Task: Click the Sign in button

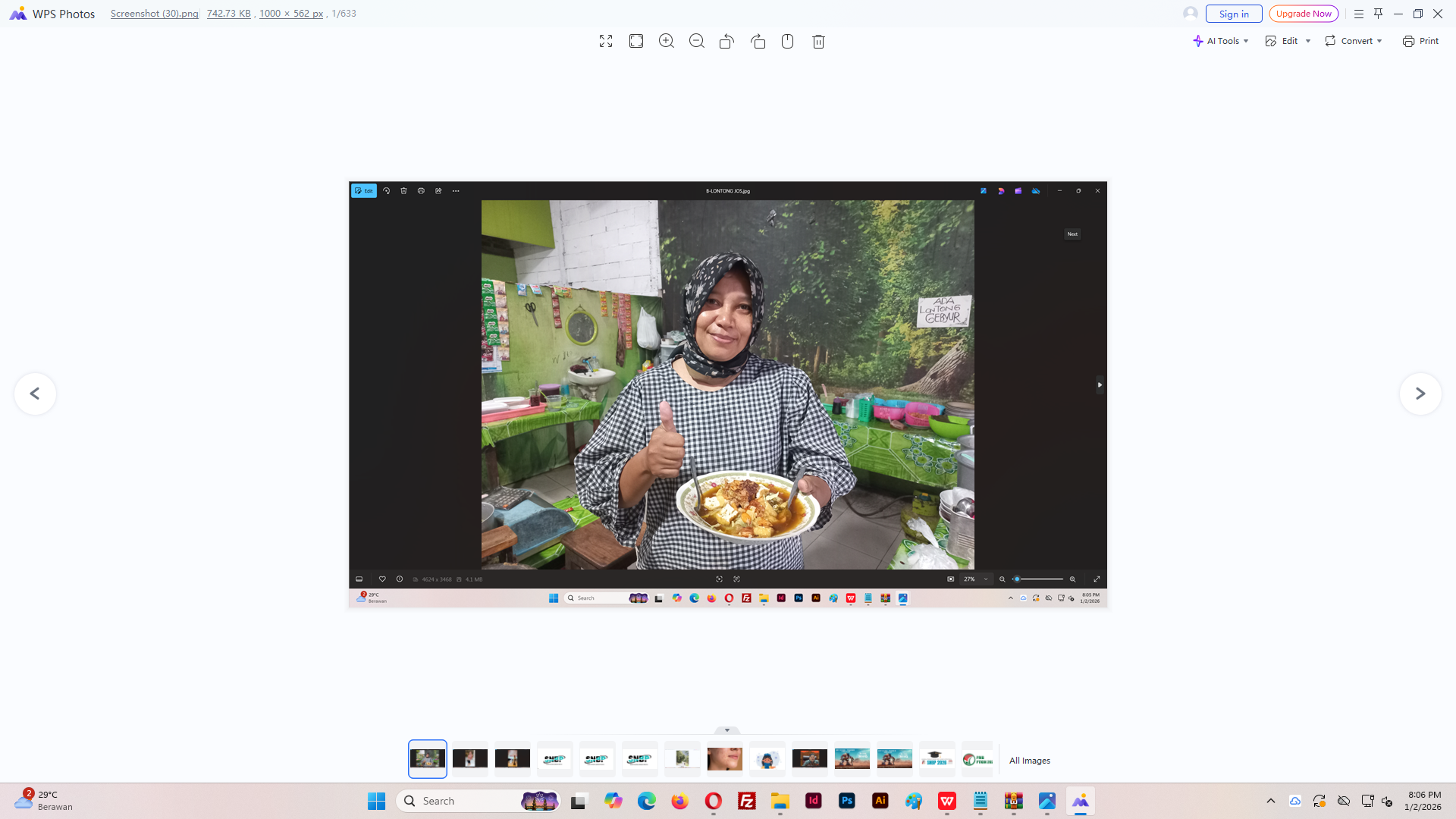Action: [x=1234, y=14]
